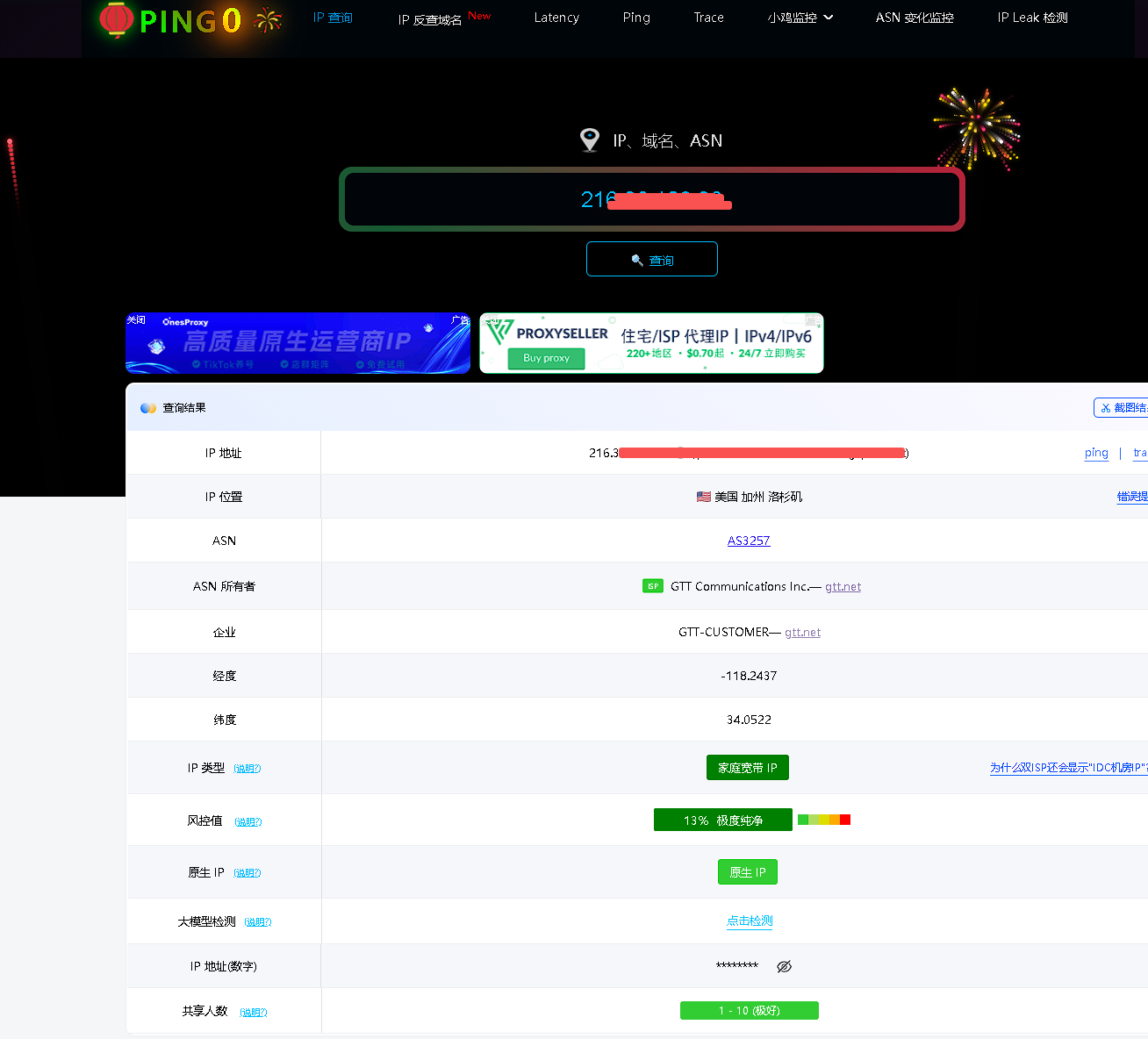Click the green ISP badge icon

click(x=652, y=586)
